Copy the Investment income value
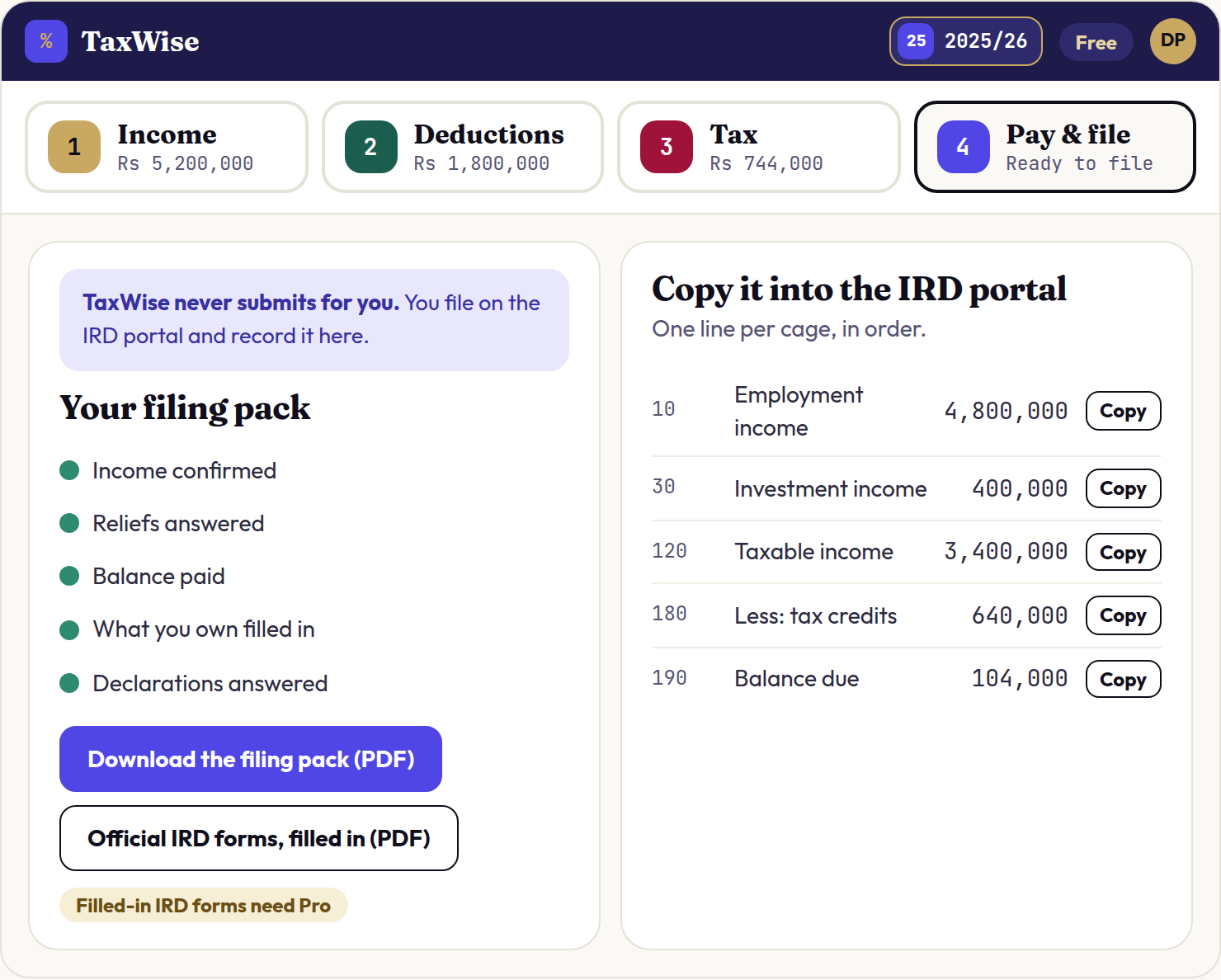1221x980 pixels. tap(1123, 488)
